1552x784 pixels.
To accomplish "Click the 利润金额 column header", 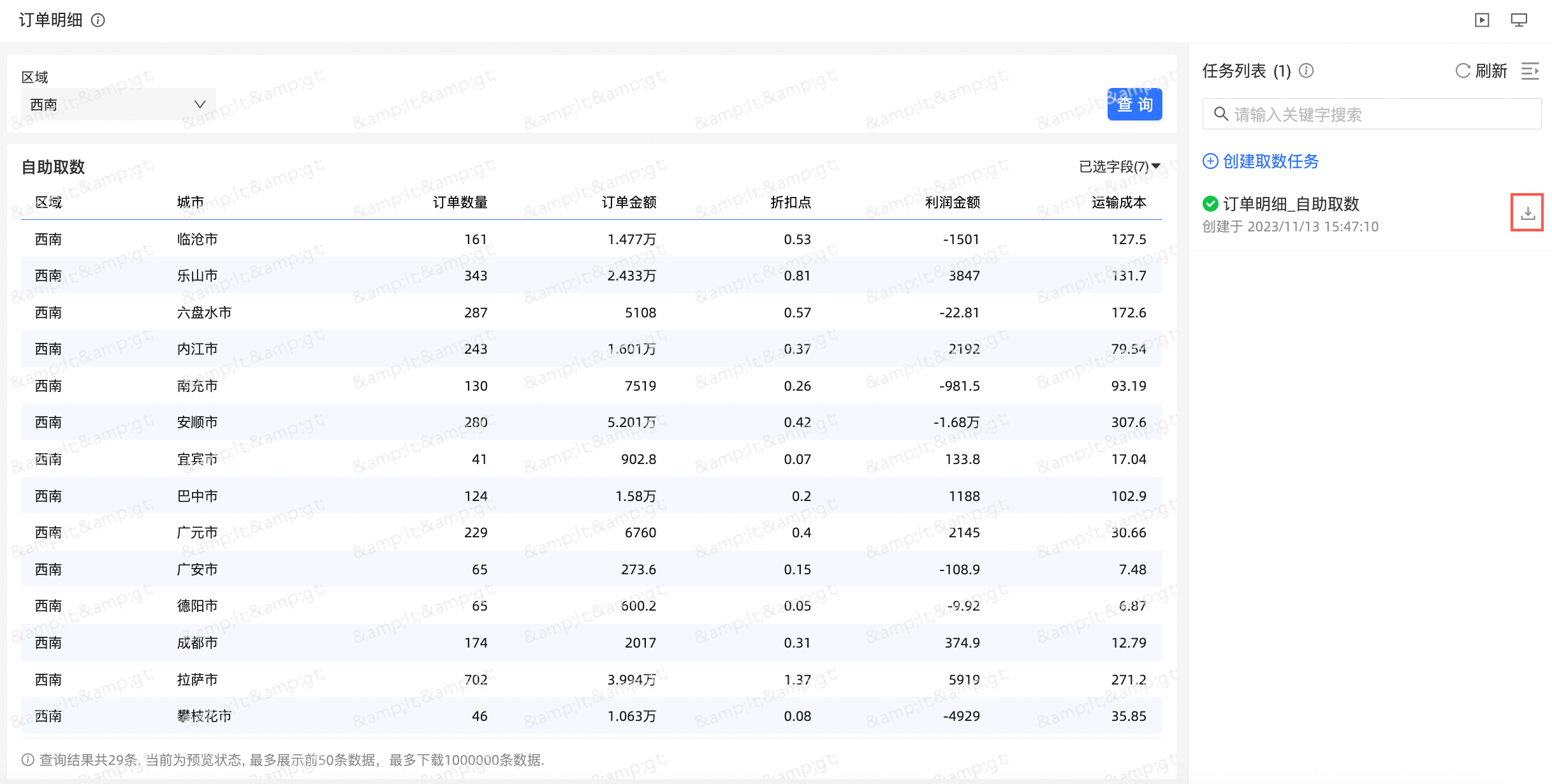I will (x=953, y=203).
